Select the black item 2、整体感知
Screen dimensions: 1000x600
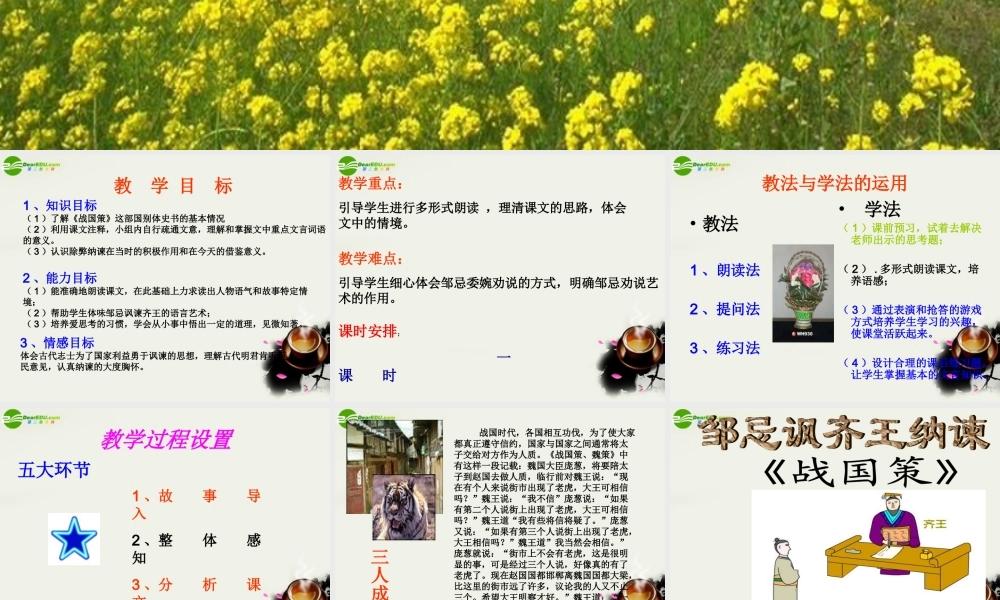tap(196, 549)
